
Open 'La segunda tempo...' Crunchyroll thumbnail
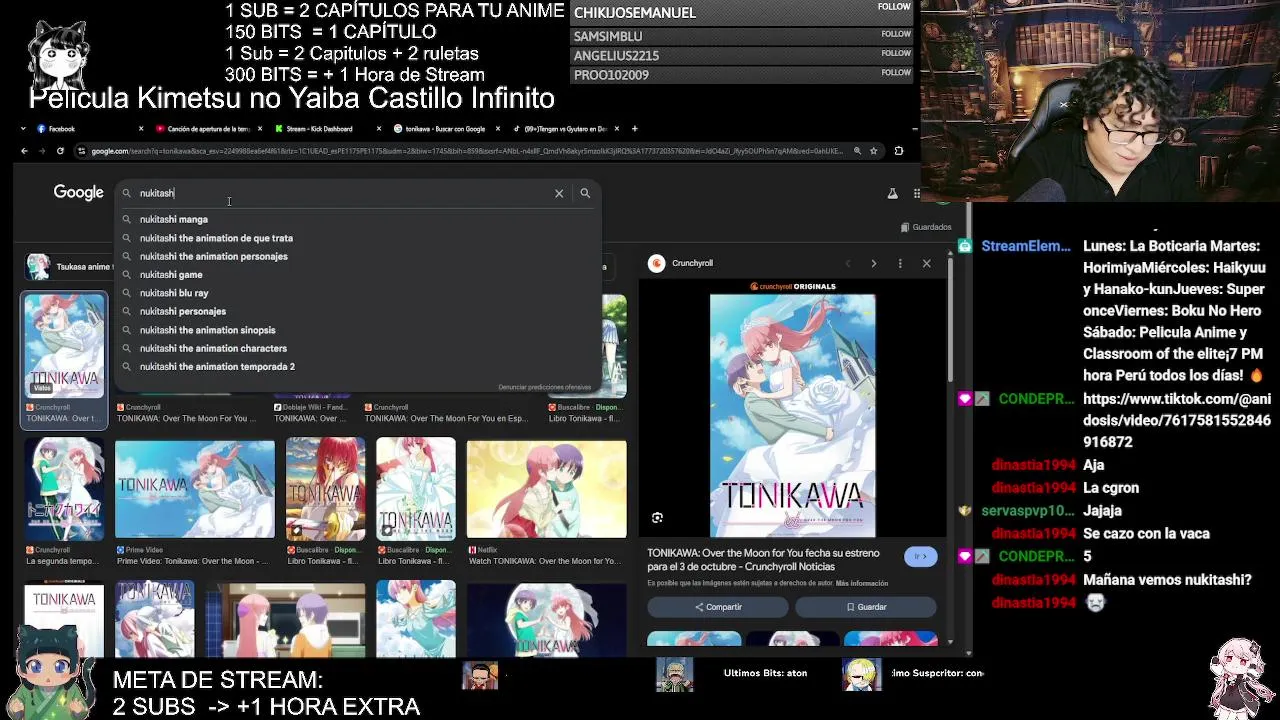tap(64, 490)
